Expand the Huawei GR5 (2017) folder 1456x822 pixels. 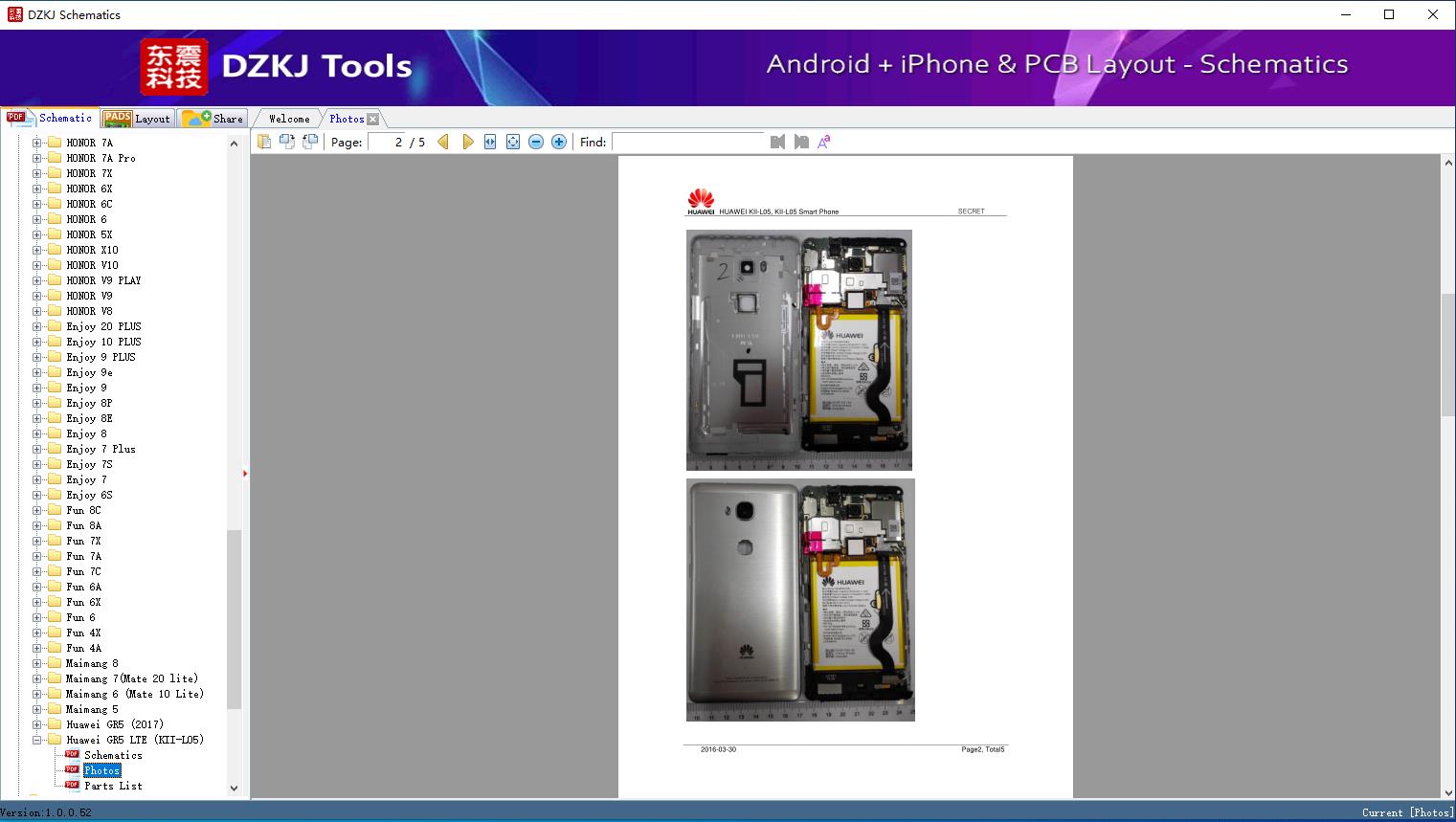tap(36, 724)
